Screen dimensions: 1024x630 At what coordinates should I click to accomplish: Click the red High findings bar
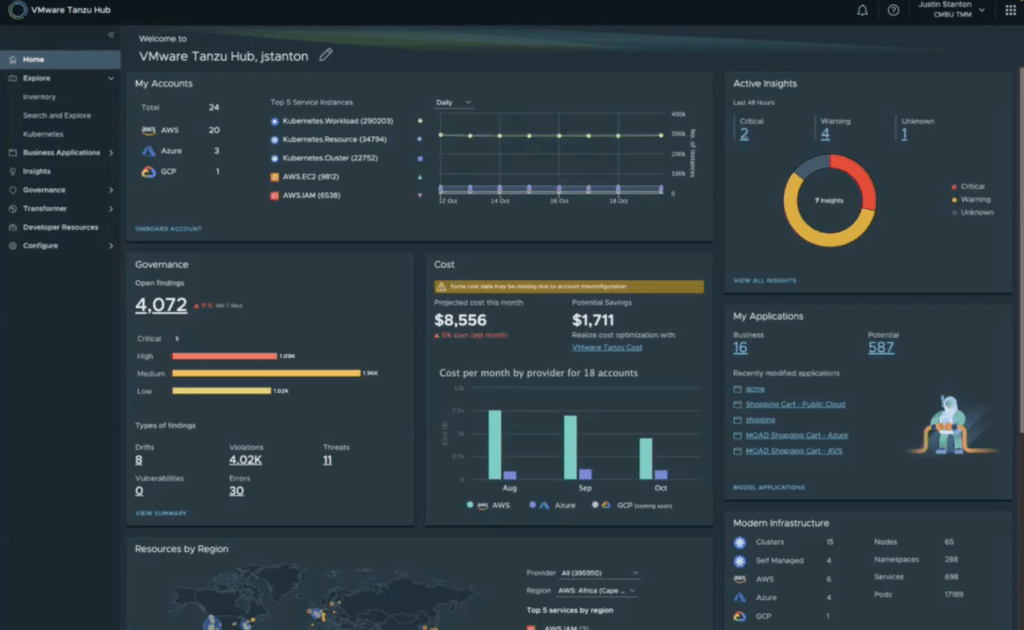click(224, 356)
